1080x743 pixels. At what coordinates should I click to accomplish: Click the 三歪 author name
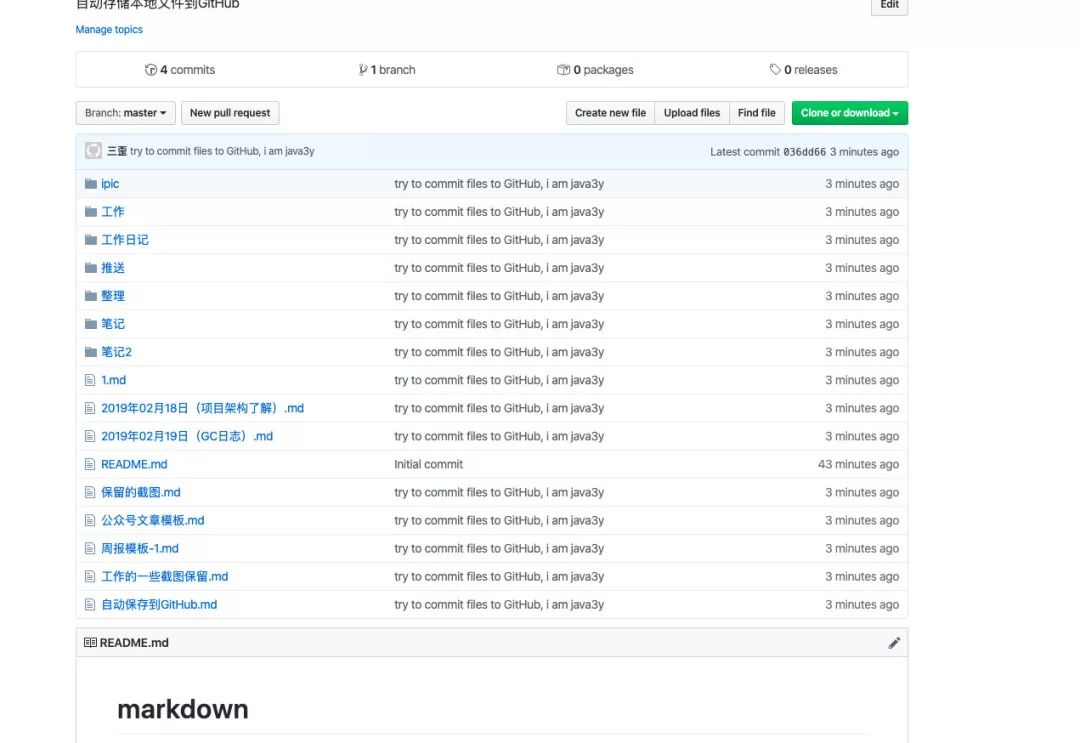(x=117, y=151)
